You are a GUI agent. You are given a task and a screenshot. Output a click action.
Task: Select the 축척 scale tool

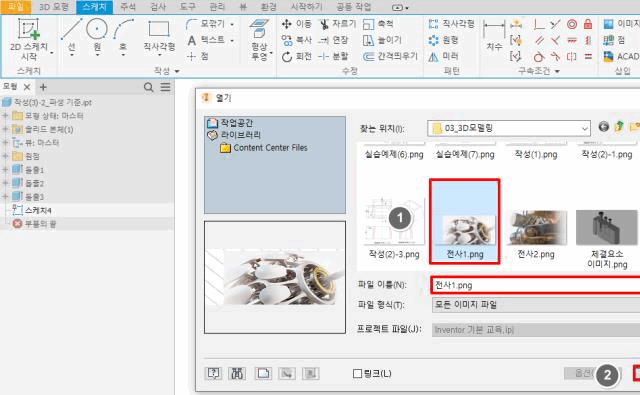[x=378, y=24]
